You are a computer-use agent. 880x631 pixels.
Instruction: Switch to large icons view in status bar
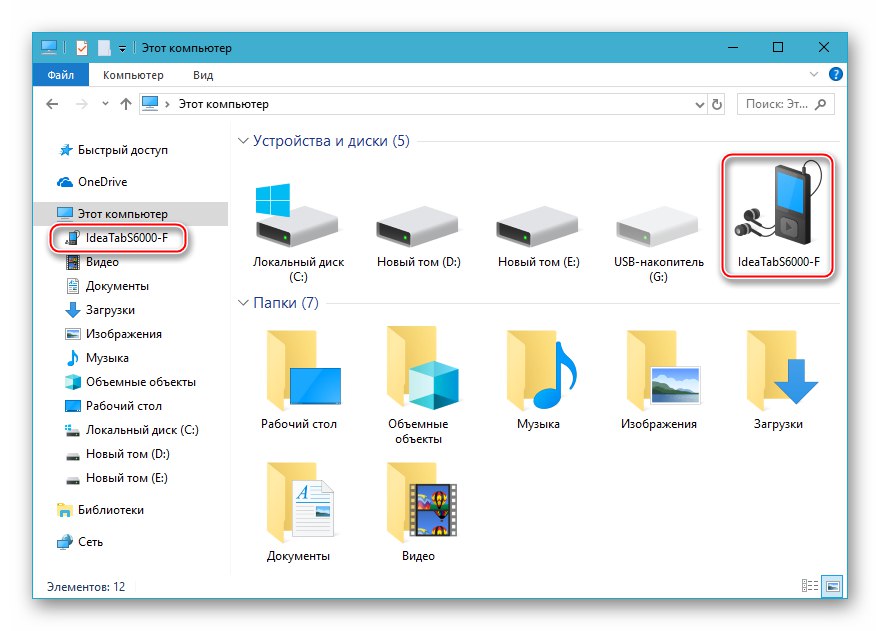(832, 586)
